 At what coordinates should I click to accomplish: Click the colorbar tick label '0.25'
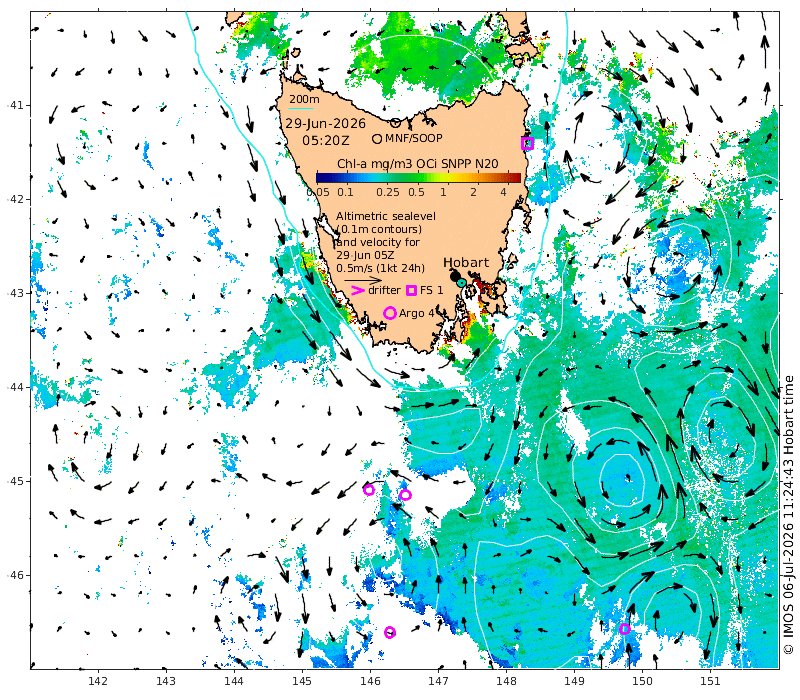(388, 192)
